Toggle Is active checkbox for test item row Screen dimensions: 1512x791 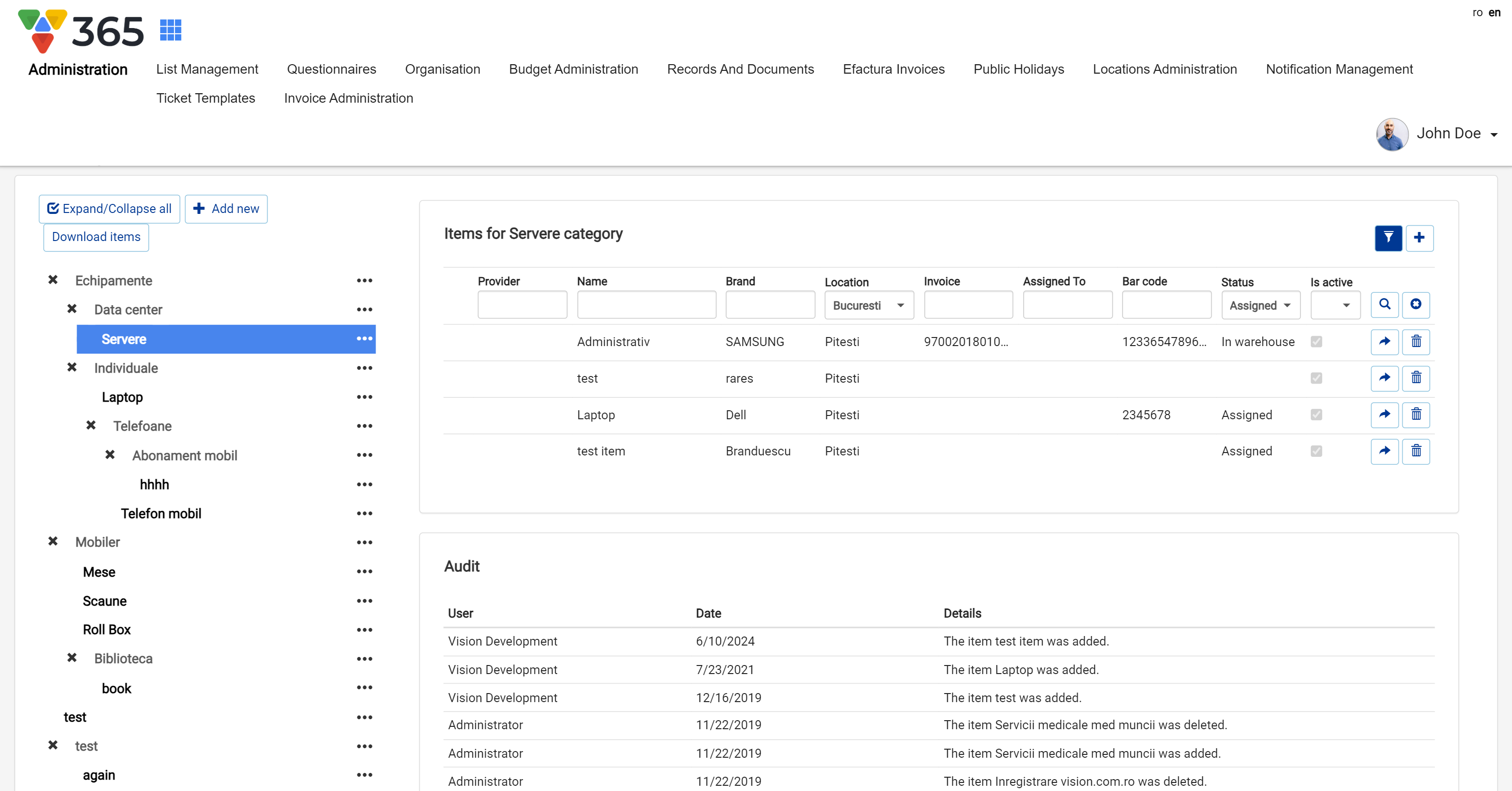coord(1316,451)
